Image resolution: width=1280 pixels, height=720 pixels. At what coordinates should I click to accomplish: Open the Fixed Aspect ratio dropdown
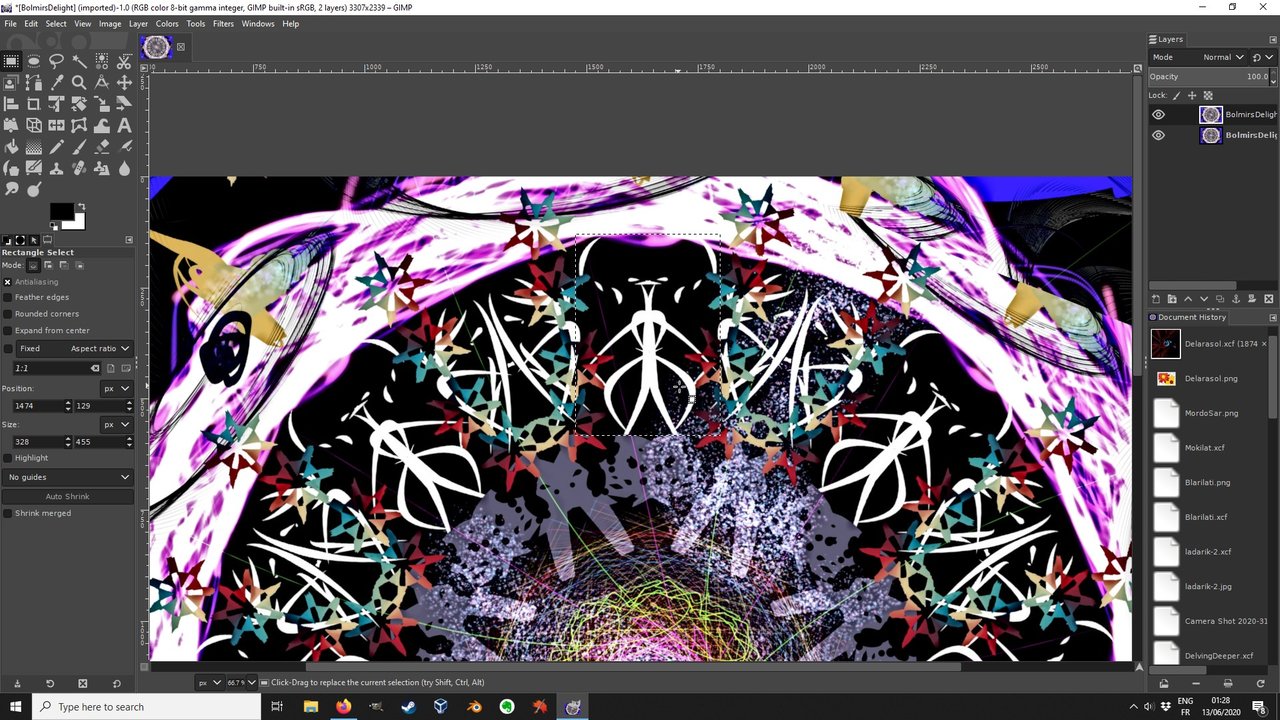[75, 348]
